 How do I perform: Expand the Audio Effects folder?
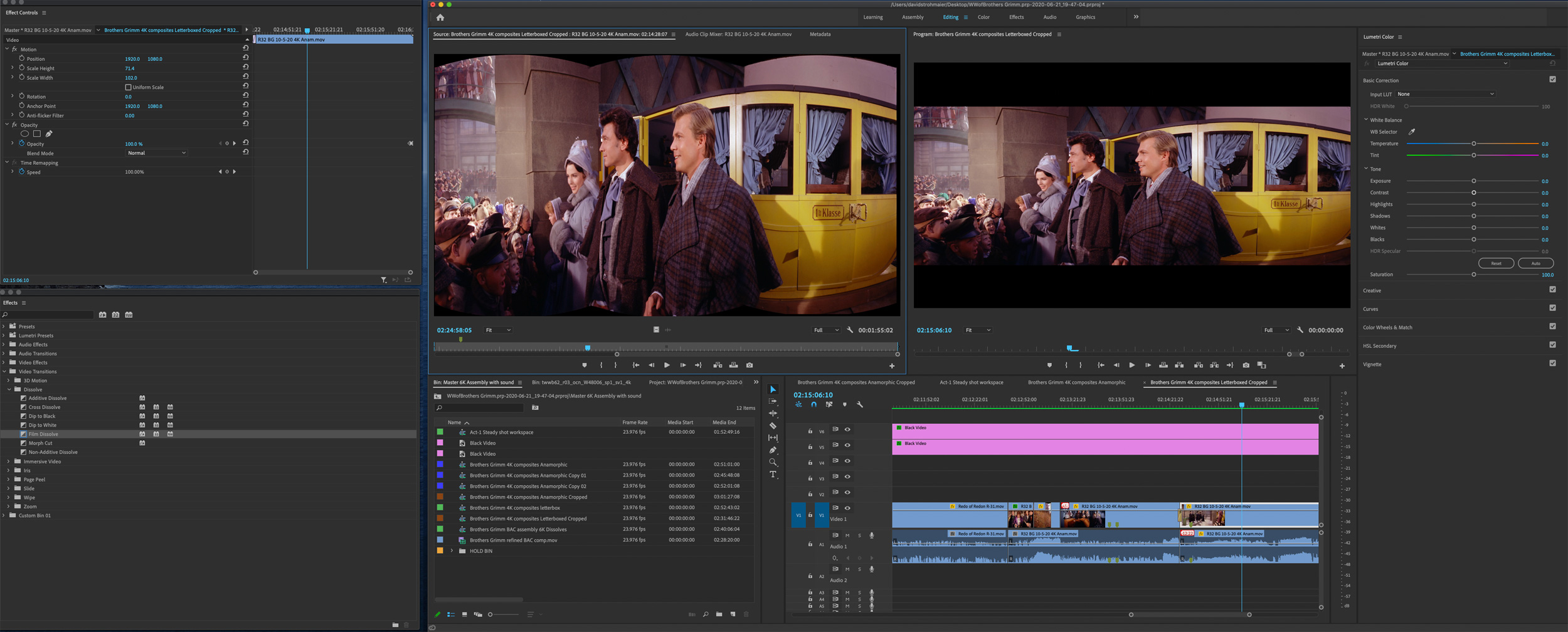tap(4, 344)
